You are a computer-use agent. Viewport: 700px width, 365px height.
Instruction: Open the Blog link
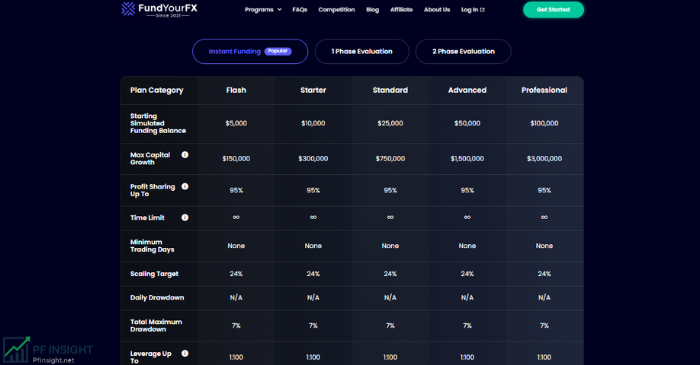point(372,10)
